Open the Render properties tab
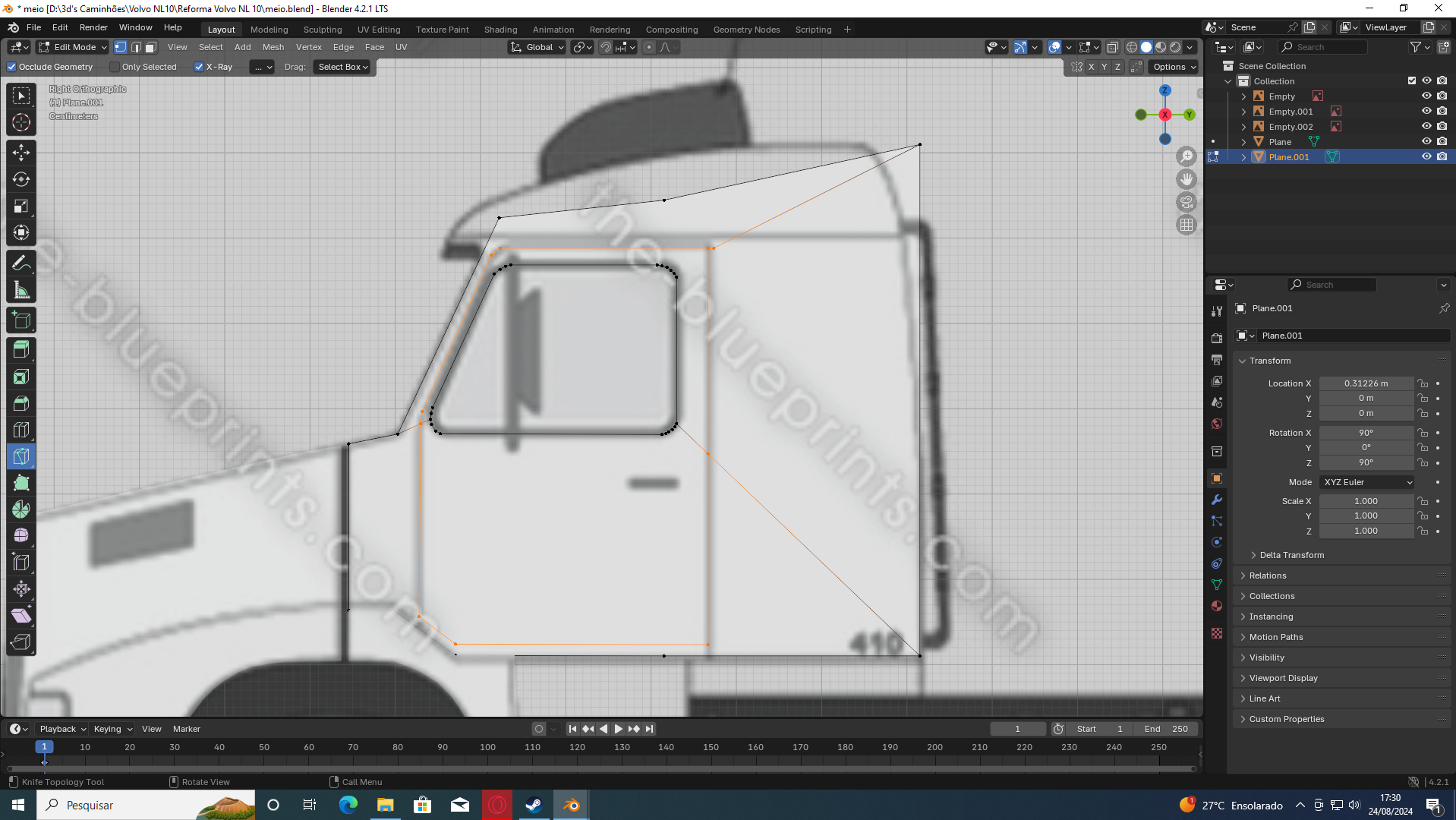The height and width of the screenshot is (820, 1456). [x=1217, y=338]
